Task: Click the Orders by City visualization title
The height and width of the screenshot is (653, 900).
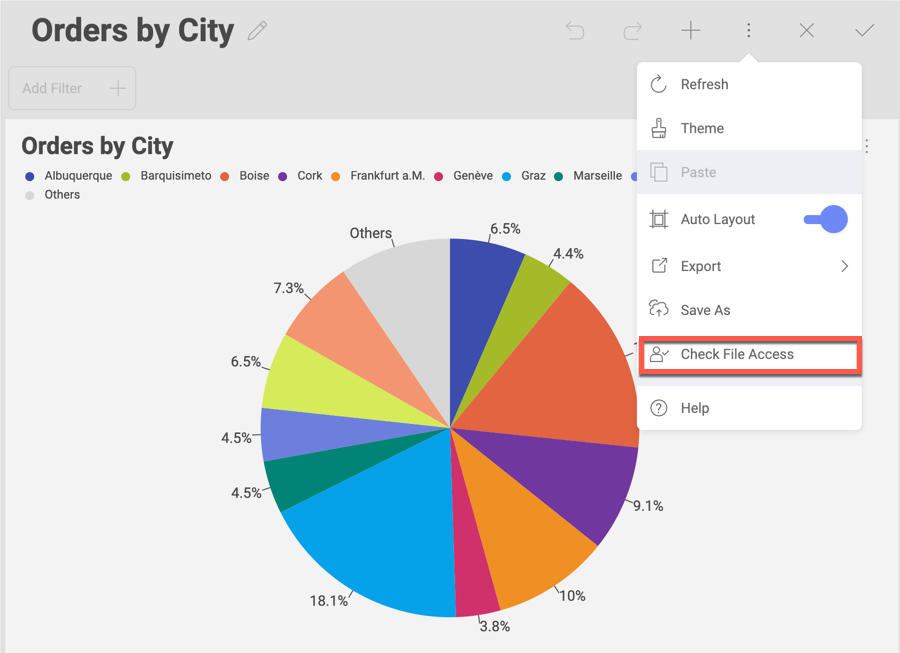Action: click(x=98, y=146)
